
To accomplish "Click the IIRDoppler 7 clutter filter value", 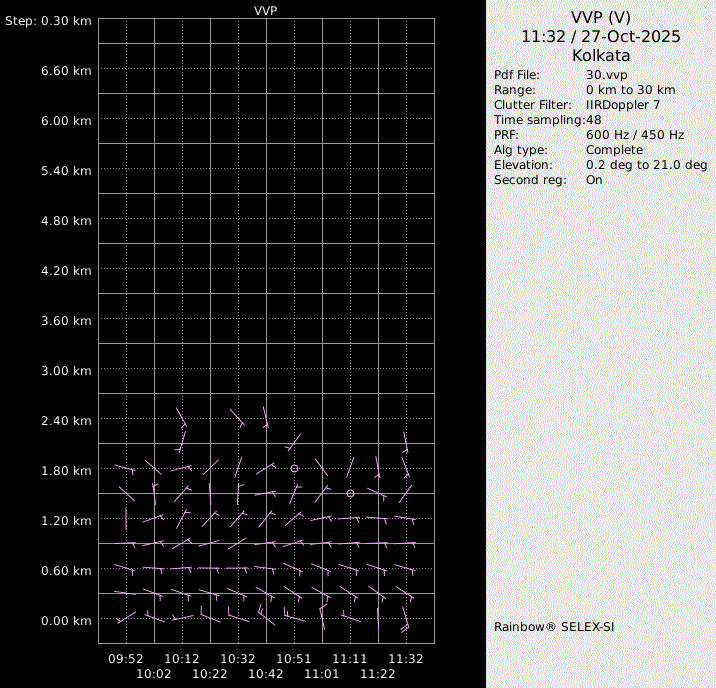I will tap(623, 105).
